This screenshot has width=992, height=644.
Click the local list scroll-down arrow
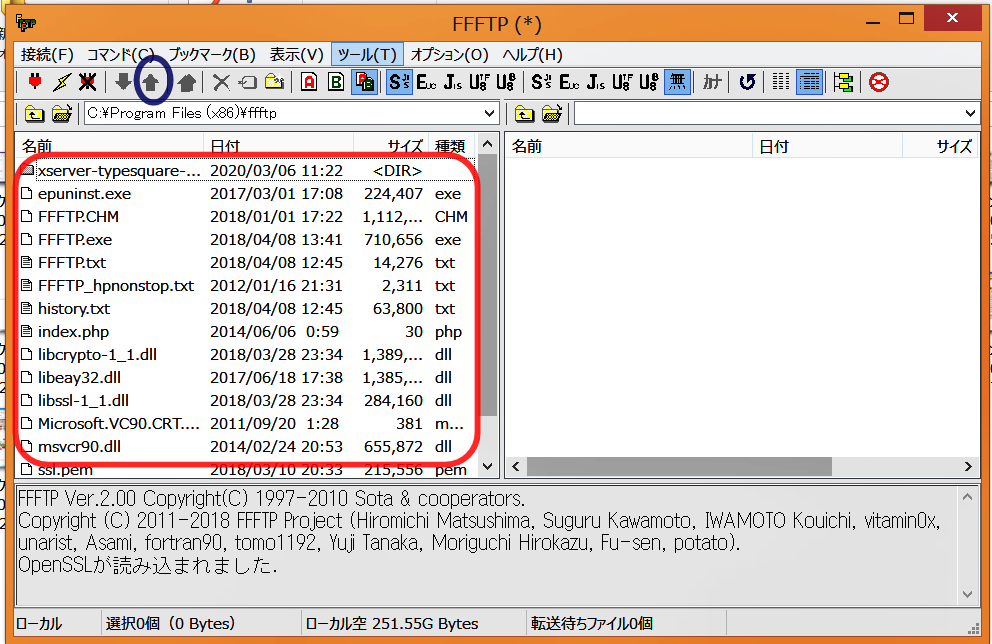[487, 467]
